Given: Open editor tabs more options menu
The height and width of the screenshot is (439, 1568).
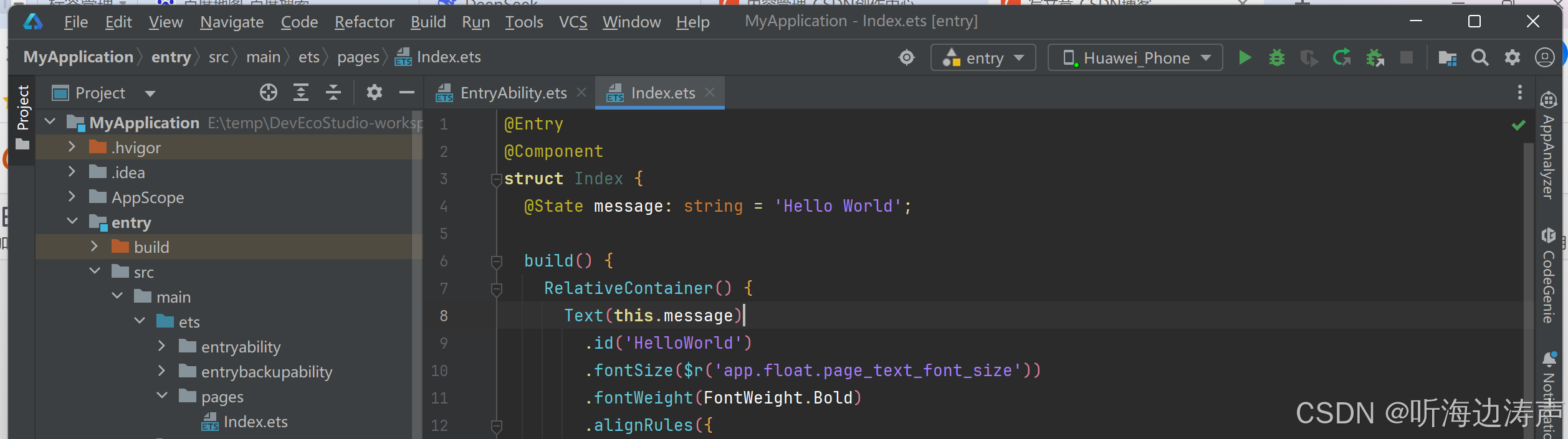Looking at the screenshot, I should coord(1520,93).
